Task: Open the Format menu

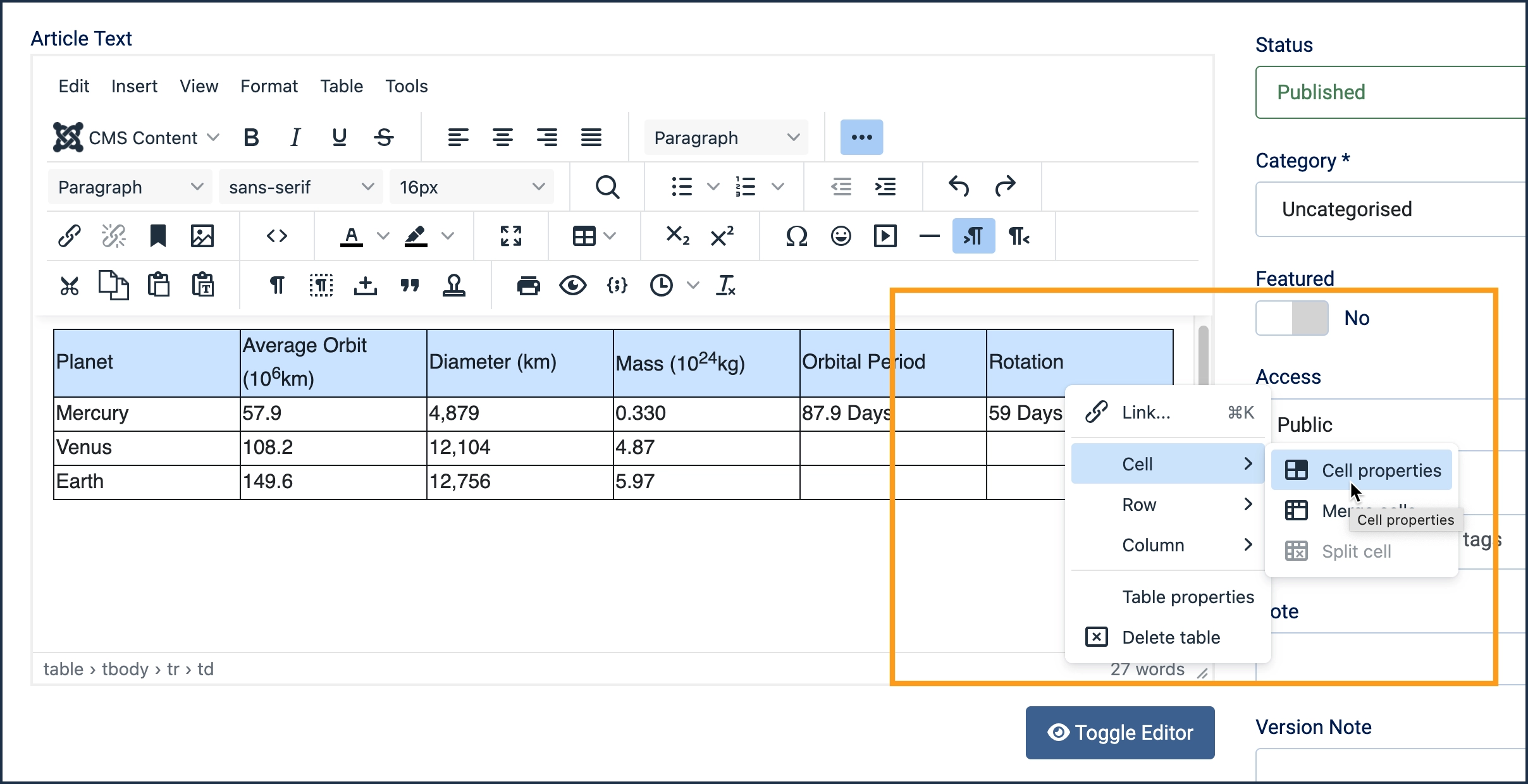Action: [269, 86]
